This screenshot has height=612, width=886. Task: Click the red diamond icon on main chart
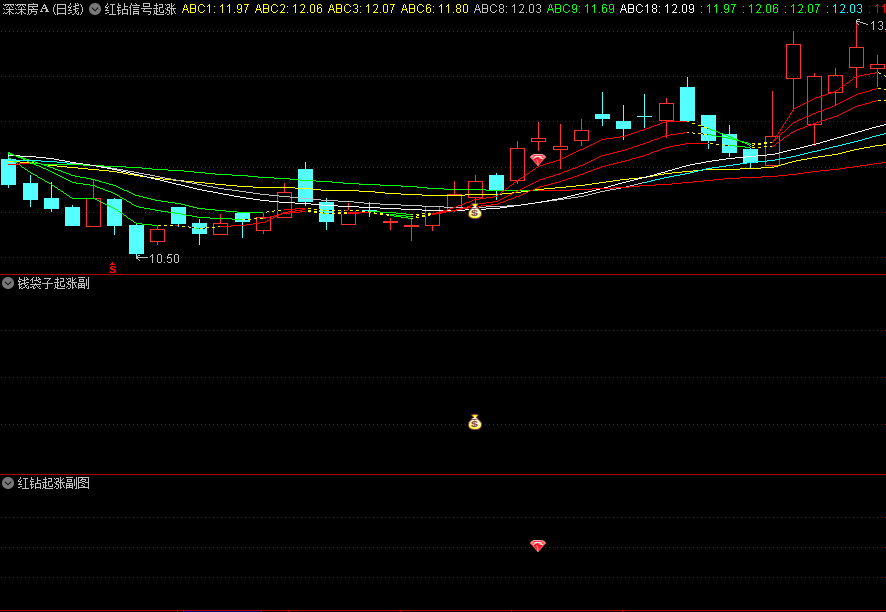(538, 160)
